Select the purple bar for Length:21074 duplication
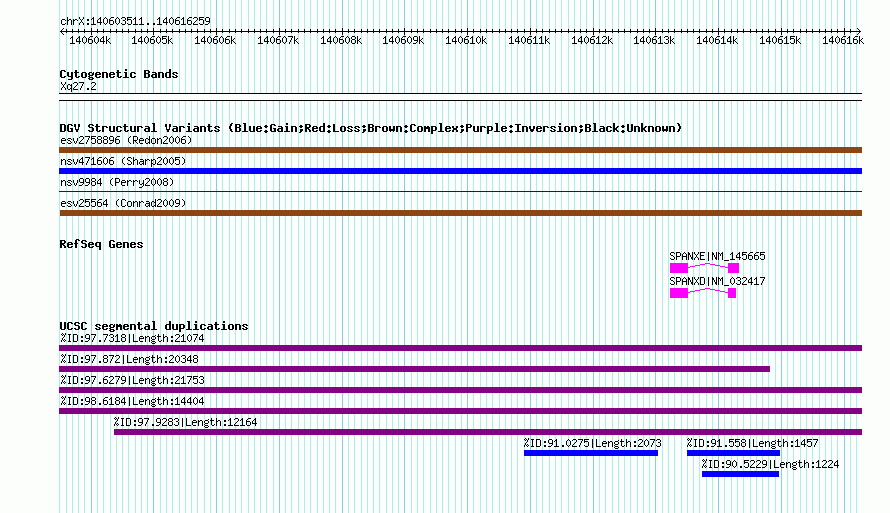This screenshot has width=890, height=513. tap(460, 348)
